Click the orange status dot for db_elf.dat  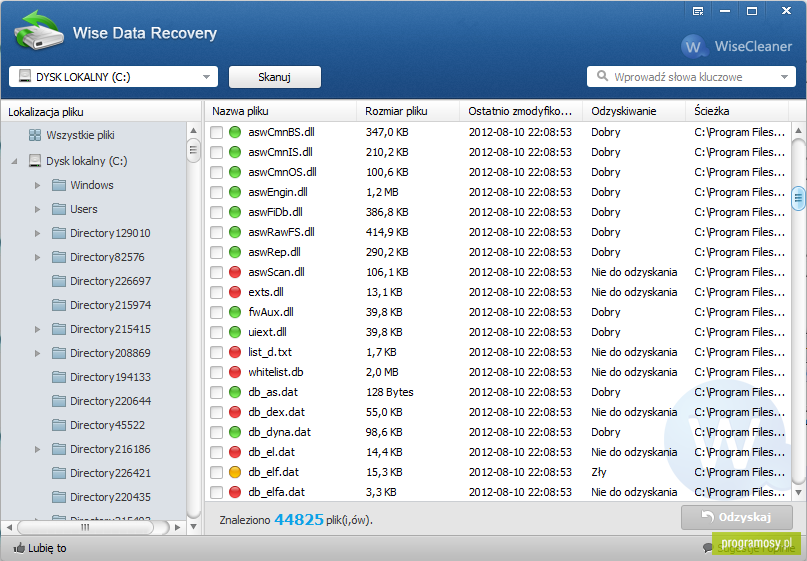[235, 472]
